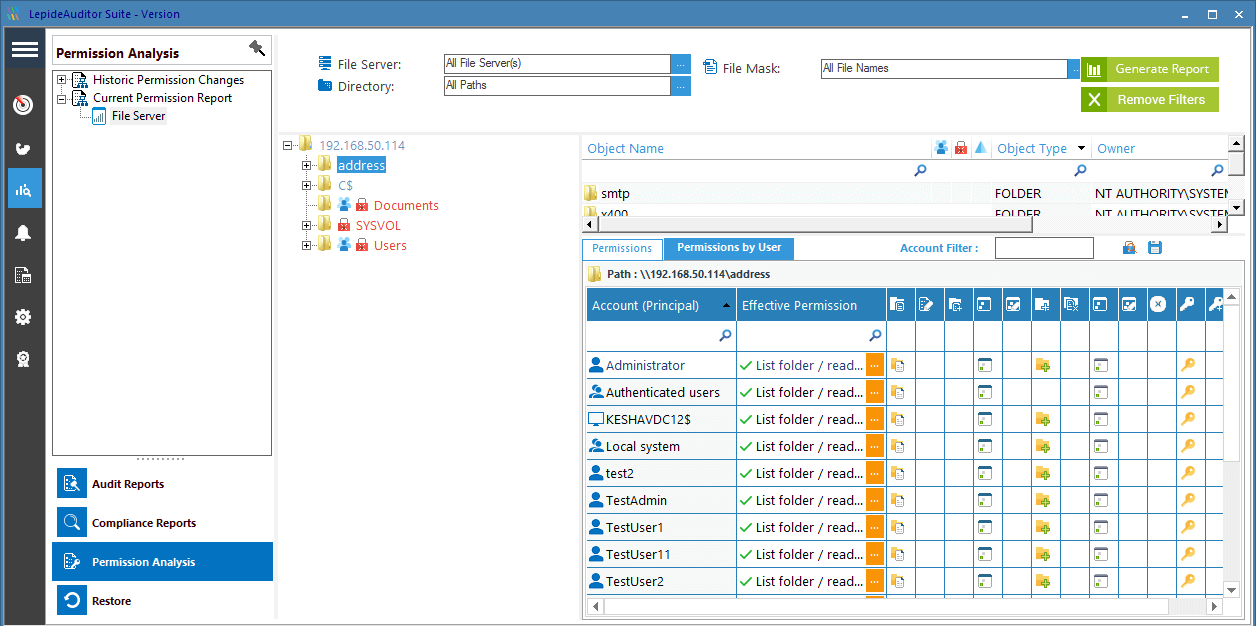The width and height of the screenshot is (1256, 626).
Task: Select the Documents folder in tree
Action: coord(406,205)
